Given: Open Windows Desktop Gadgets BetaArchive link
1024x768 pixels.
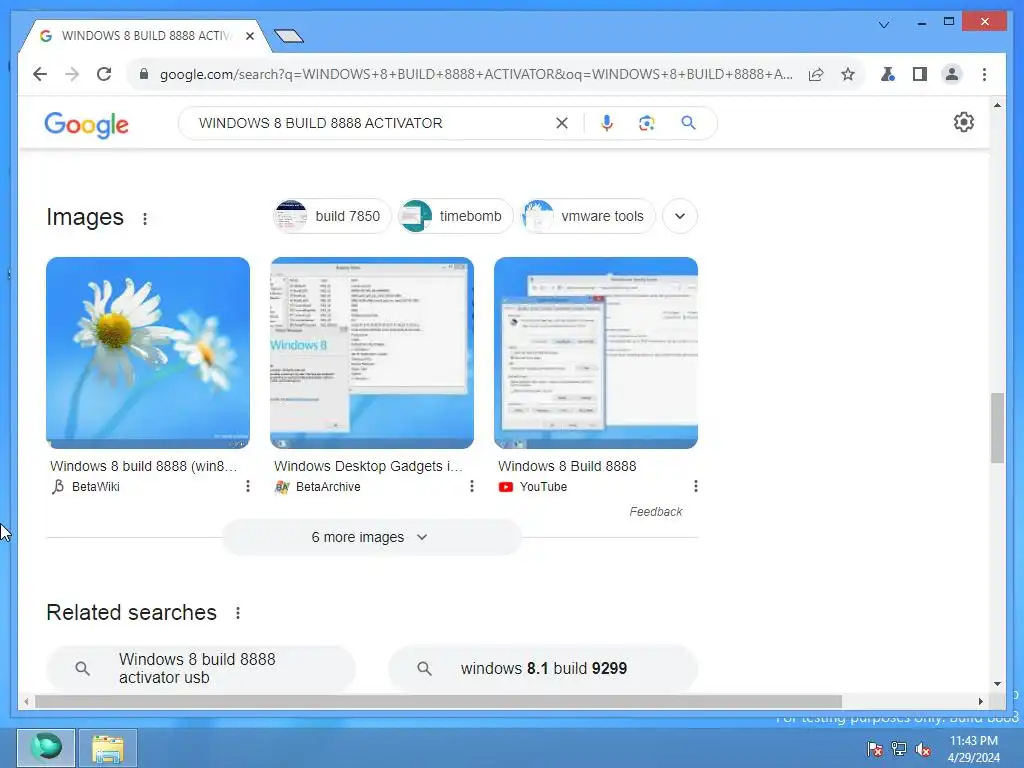Looking at the screenshot, I should pos(368,466).
